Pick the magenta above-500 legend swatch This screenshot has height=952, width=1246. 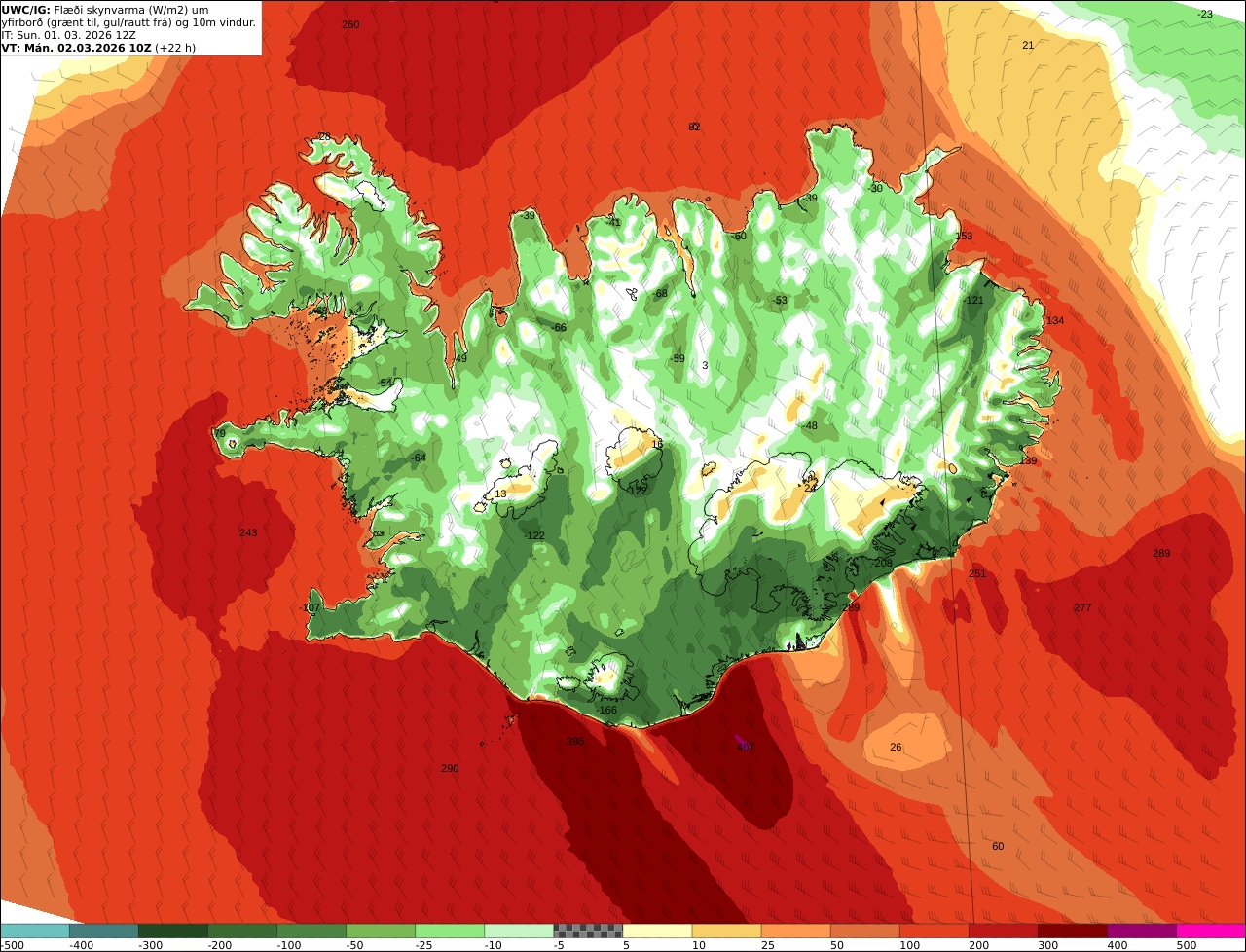tap(1211, 931)
